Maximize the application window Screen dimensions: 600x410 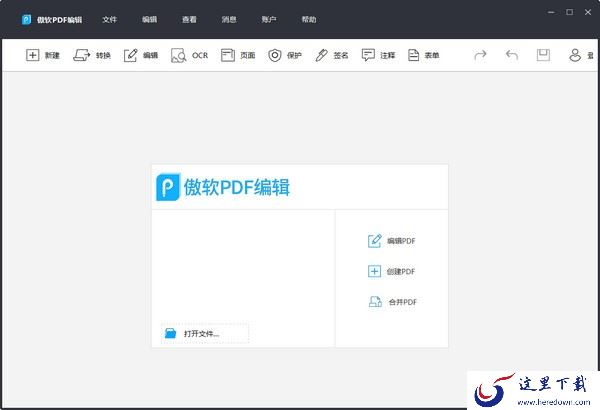tap(569, 12)
